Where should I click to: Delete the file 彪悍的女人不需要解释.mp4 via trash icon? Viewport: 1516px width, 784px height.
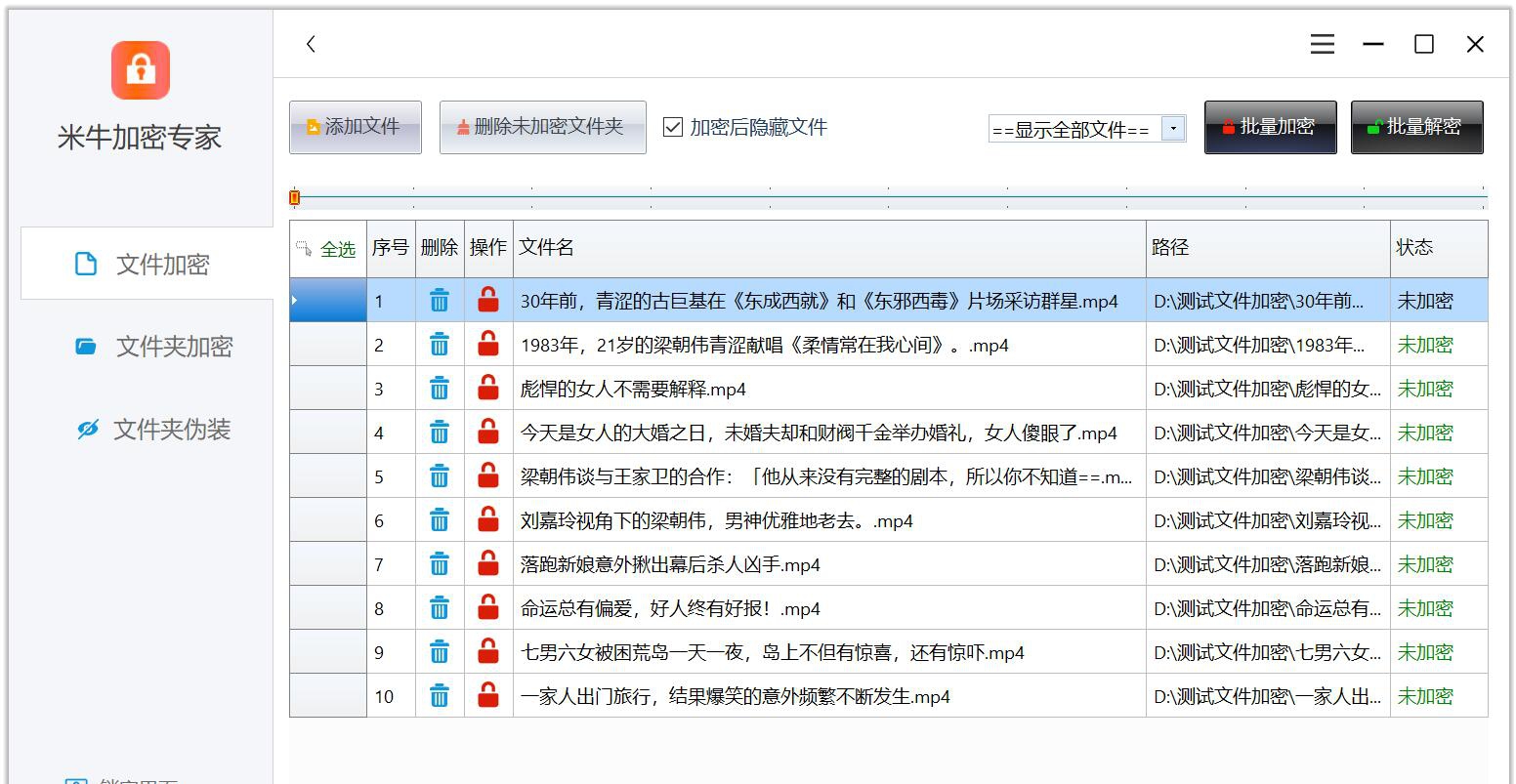coord(439,388)
